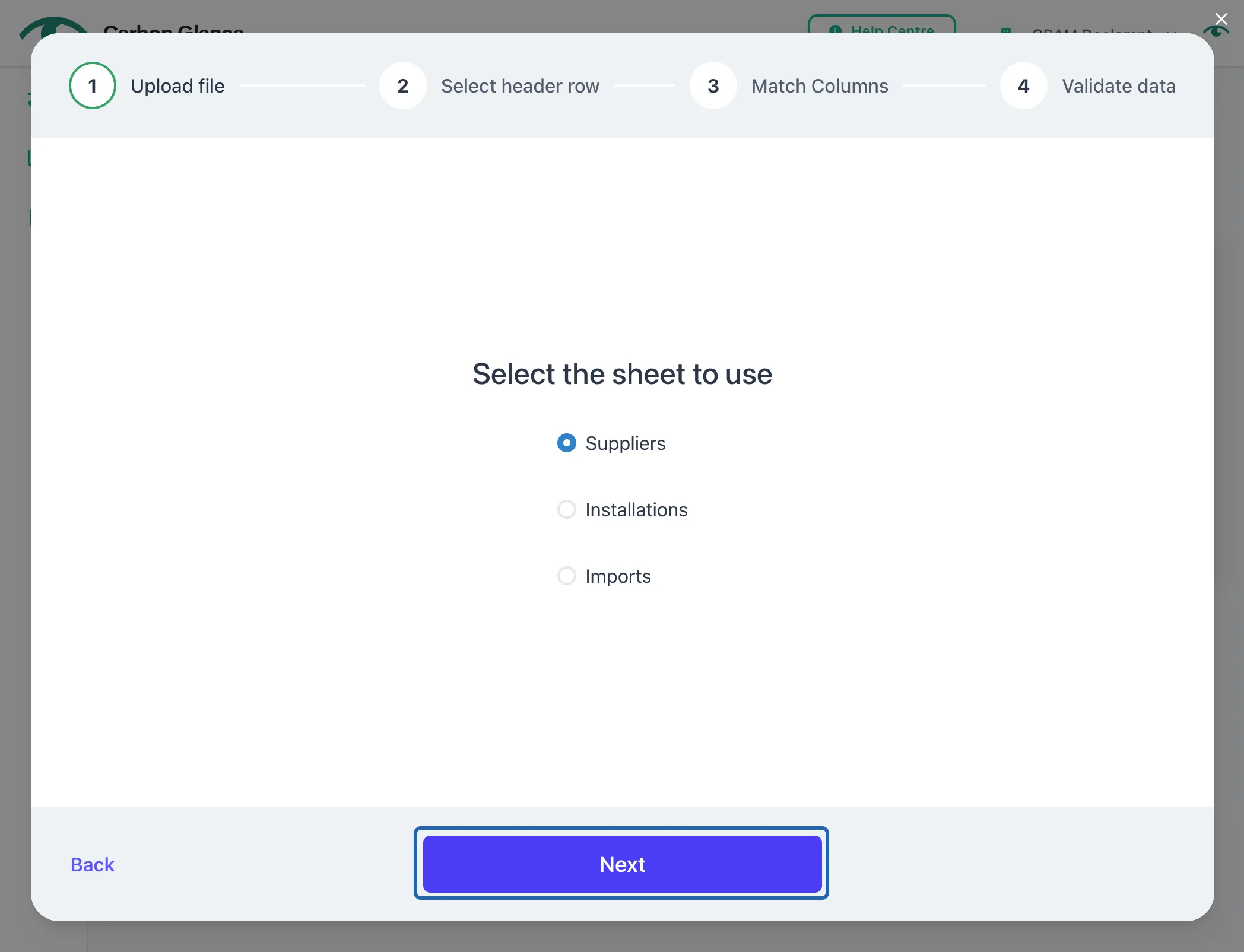Go Back to the previous step
Screen dimensions: 1244x952
pos(92,865)
